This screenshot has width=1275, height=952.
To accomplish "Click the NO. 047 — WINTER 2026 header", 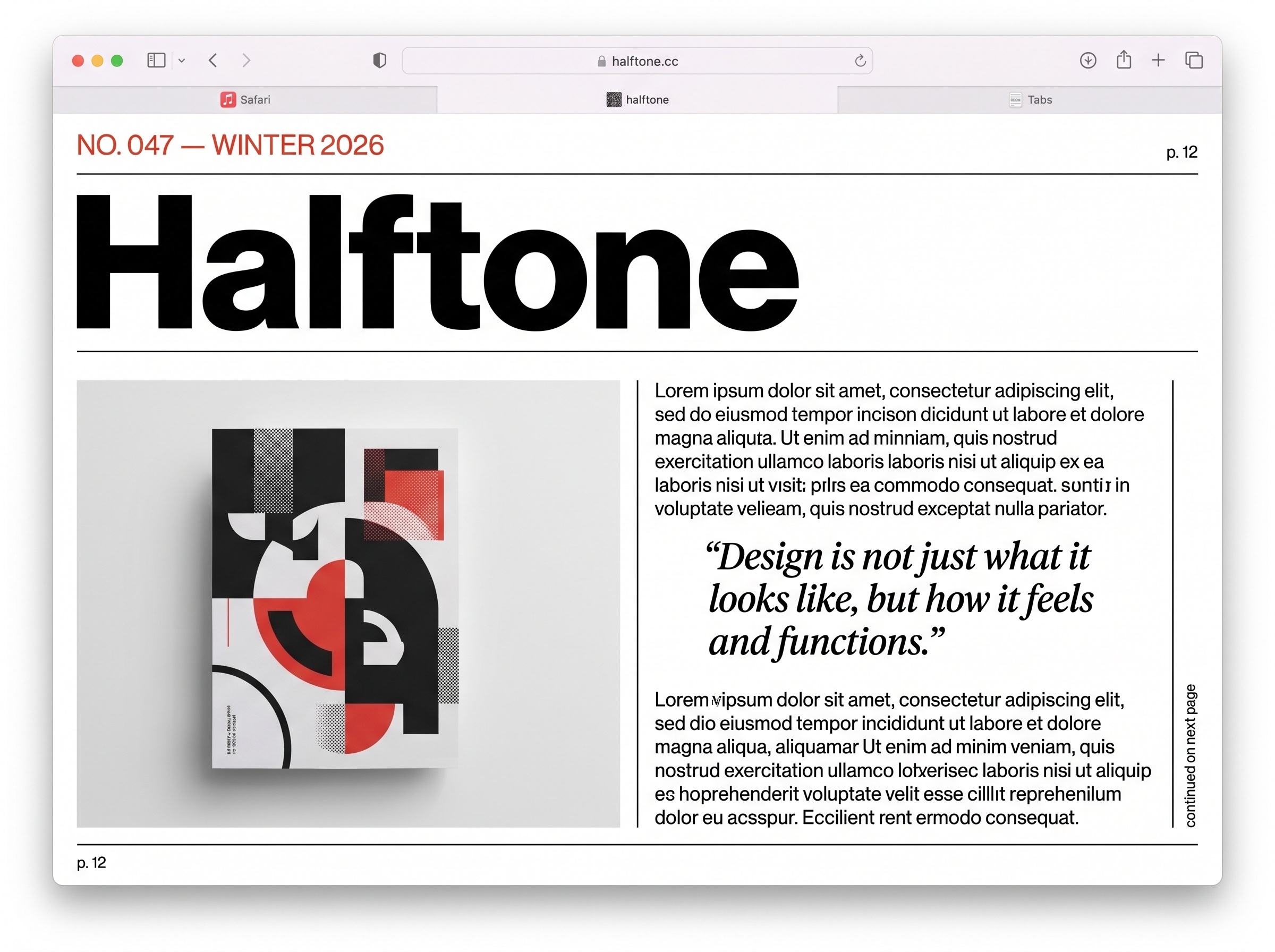I will 231,145.
